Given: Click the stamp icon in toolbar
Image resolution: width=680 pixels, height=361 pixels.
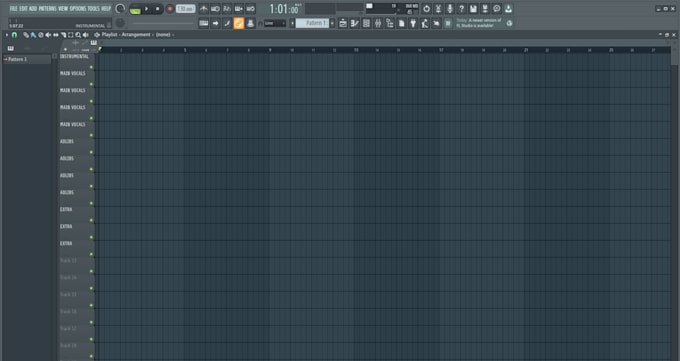Looking at the screenshot, I should 250,23.
